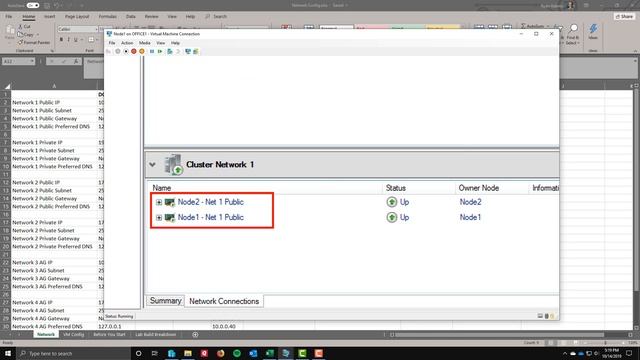Apply the pink Bad cell style swatch
The height and width of the screenshot is (360, 640).
tap(372, 27)
